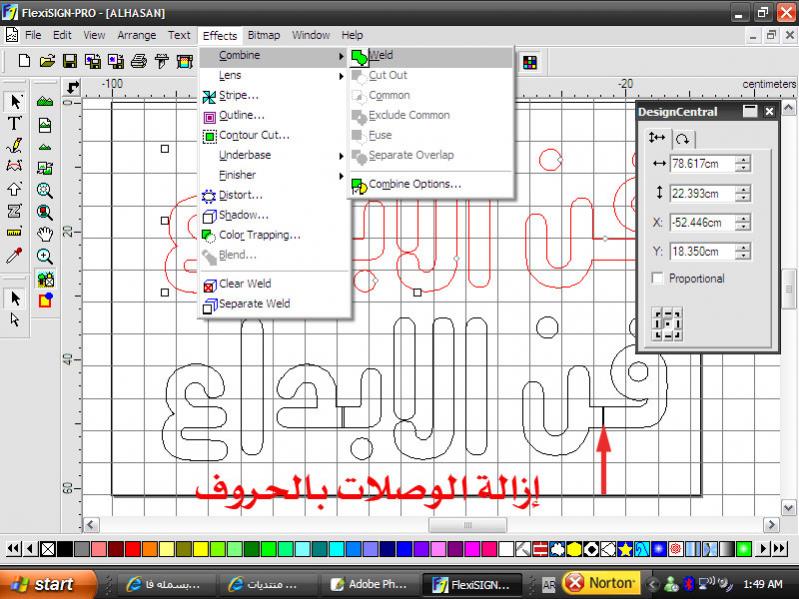Select the Text tool in toolbox
Viewport: 799px width, 599px height.
(15, 124)
